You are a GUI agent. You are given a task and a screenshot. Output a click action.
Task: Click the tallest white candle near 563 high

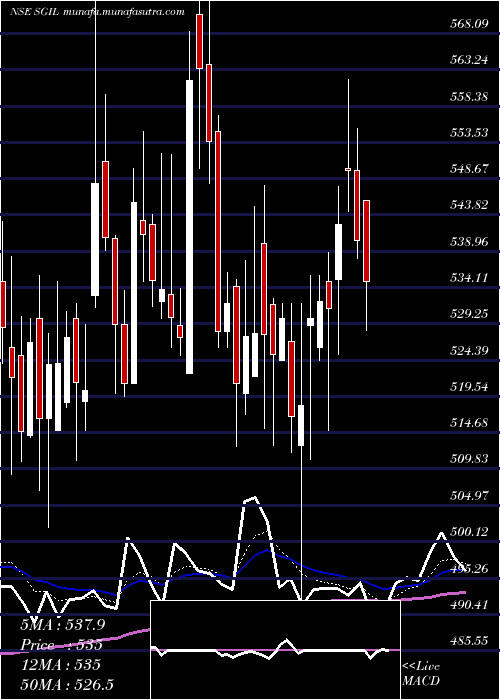pyautogui.click(x=190, y=227)
